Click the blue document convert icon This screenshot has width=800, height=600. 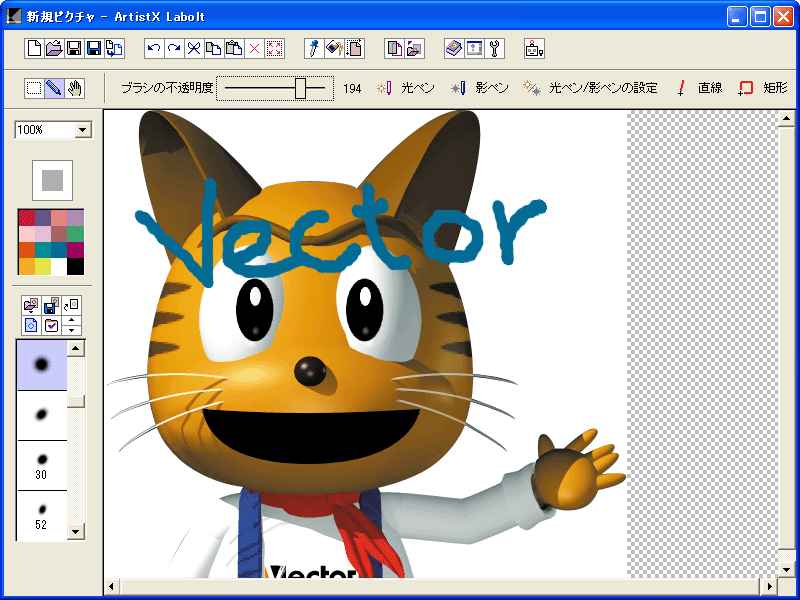114,48
